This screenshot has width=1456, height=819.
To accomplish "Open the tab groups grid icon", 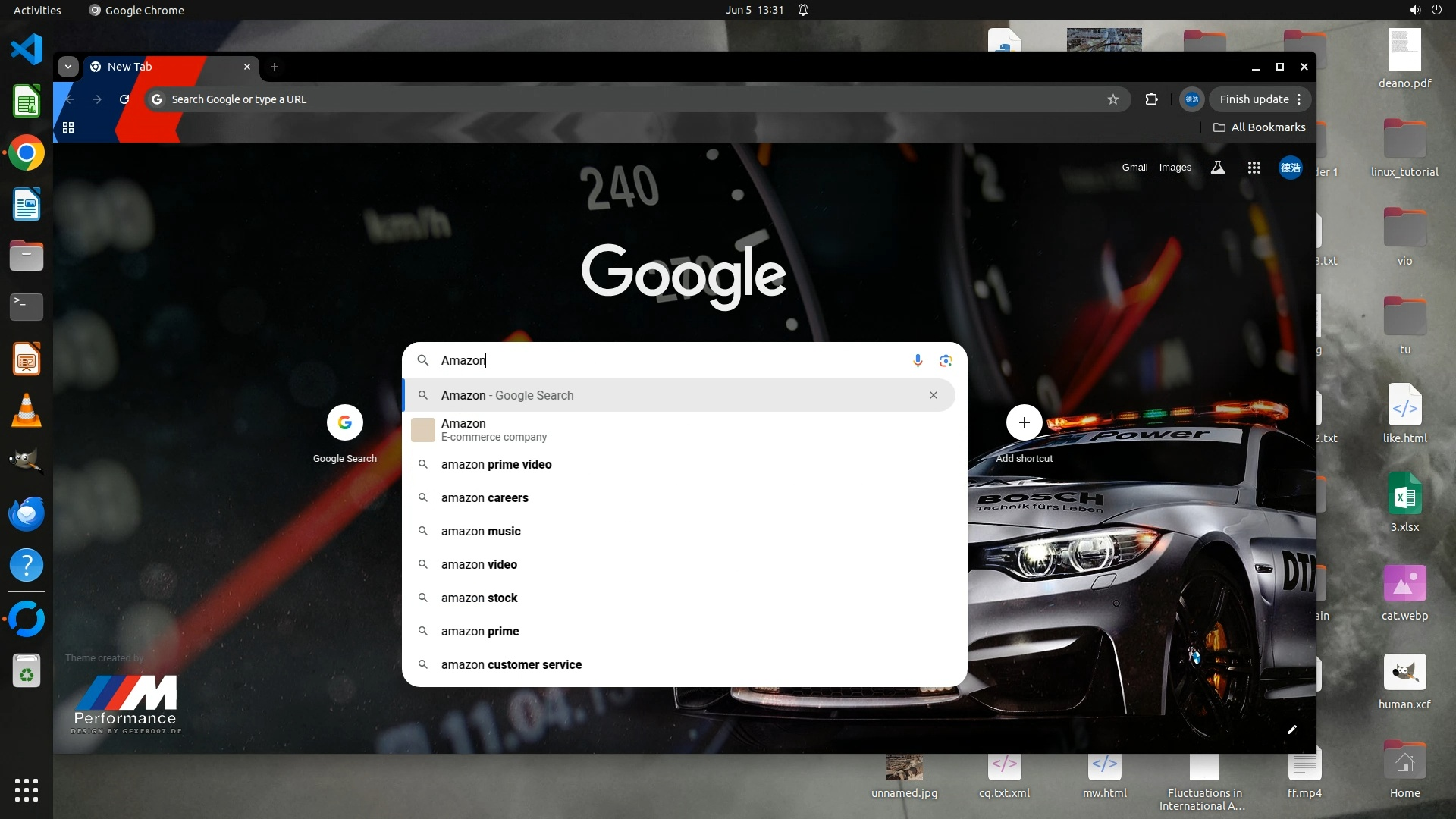I will pos(68,127).
